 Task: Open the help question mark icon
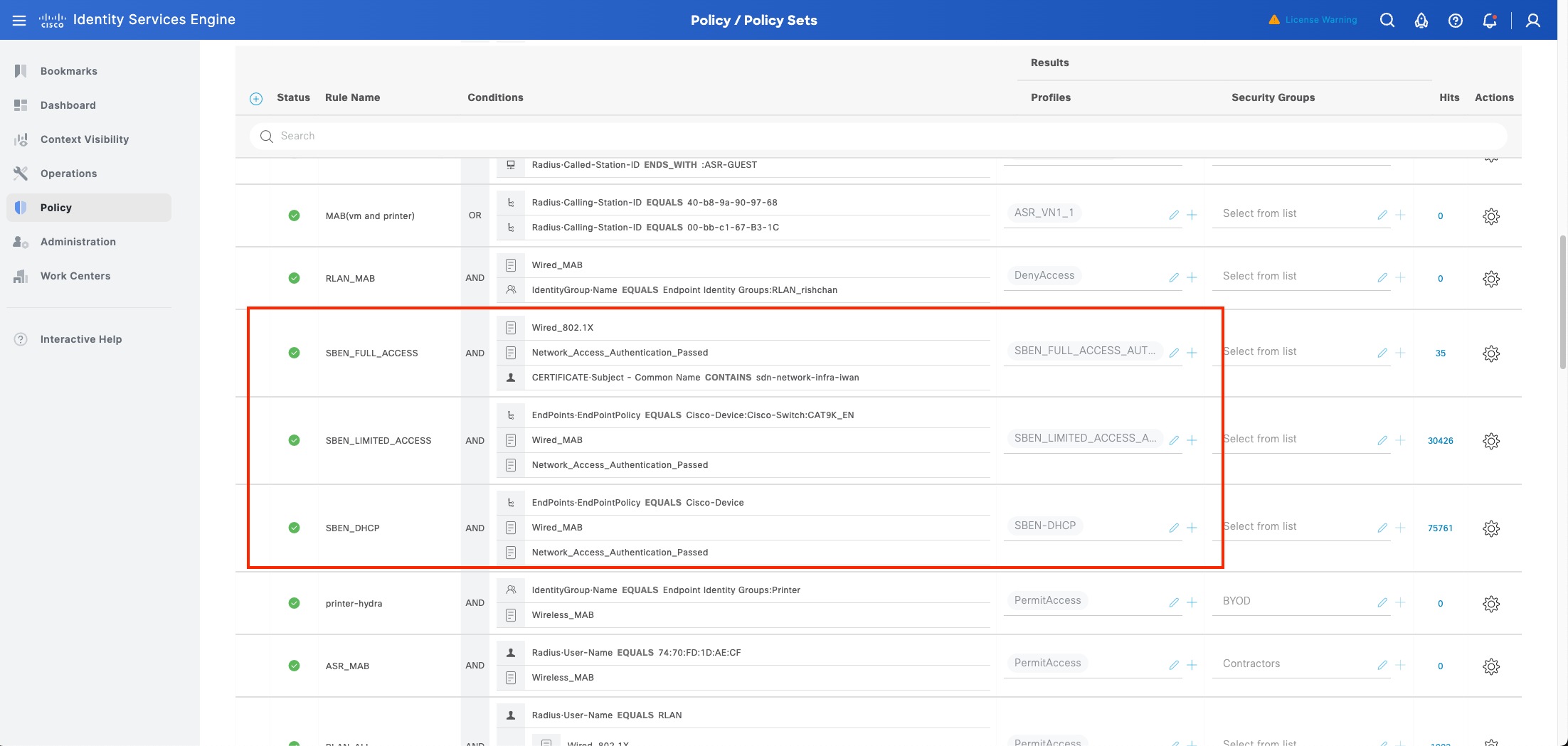click(1455, 20)
